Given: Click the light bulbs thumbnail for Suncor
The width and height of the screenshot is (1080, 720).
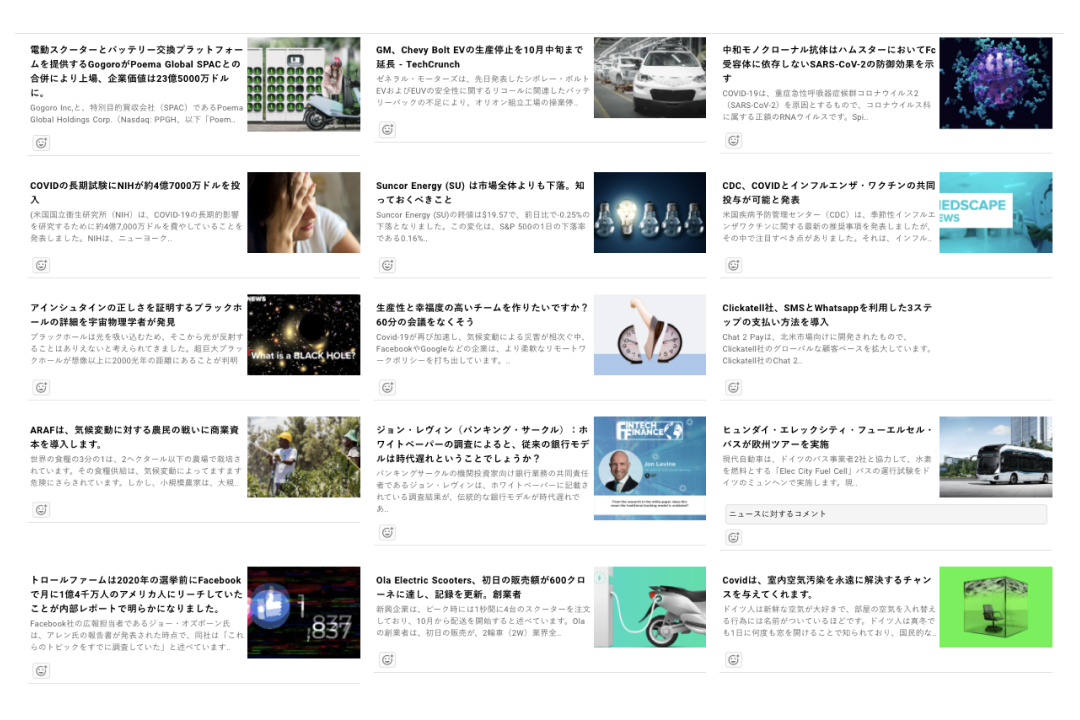Looking at the screenshot, I should click(x=649, y=212).
